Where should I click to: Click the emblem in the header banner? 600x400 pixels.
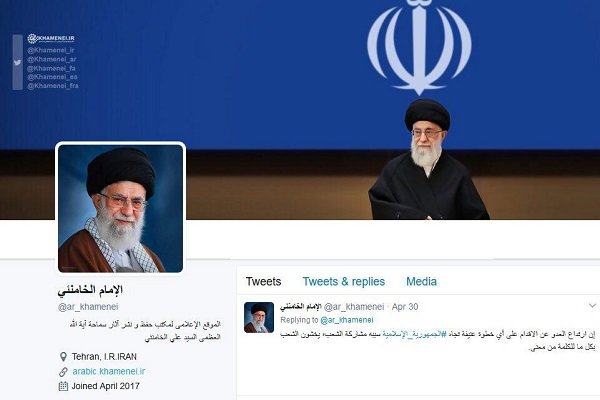[x=419, y=47]
